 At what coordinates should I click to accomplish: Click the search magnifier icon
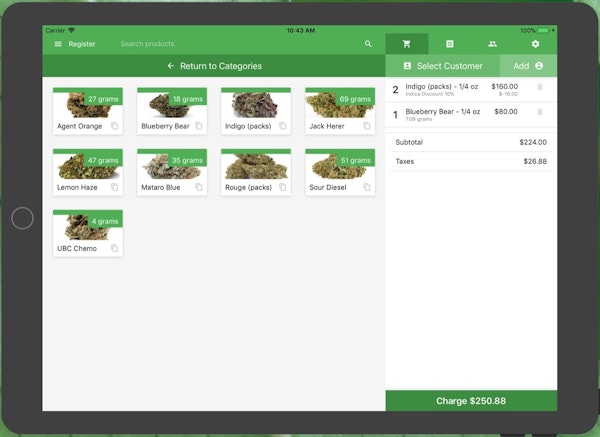[x=368, y=44]
